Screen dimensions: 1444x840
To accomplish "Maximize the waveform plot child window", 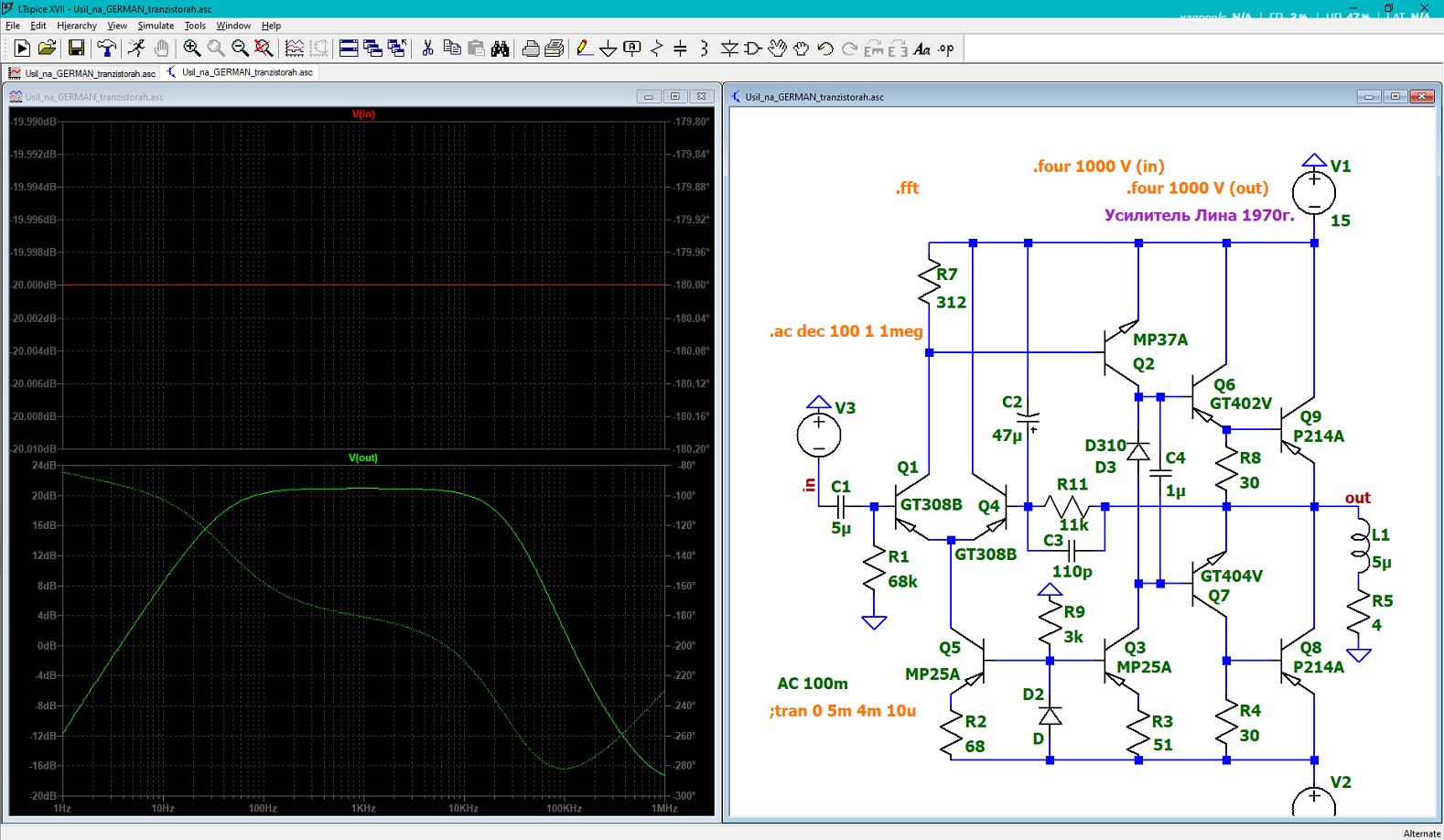I will [675, 96].
